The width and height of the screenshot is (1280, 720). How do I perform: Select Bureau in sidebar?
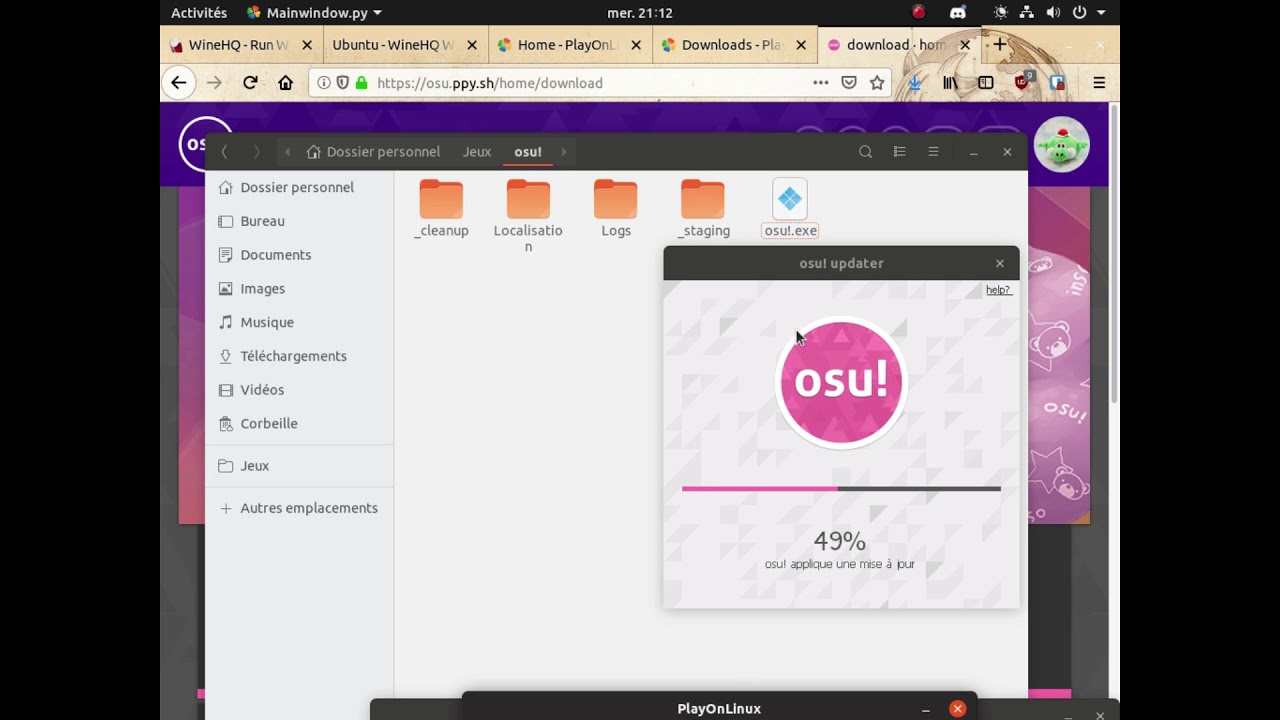(x=299, y=221)
